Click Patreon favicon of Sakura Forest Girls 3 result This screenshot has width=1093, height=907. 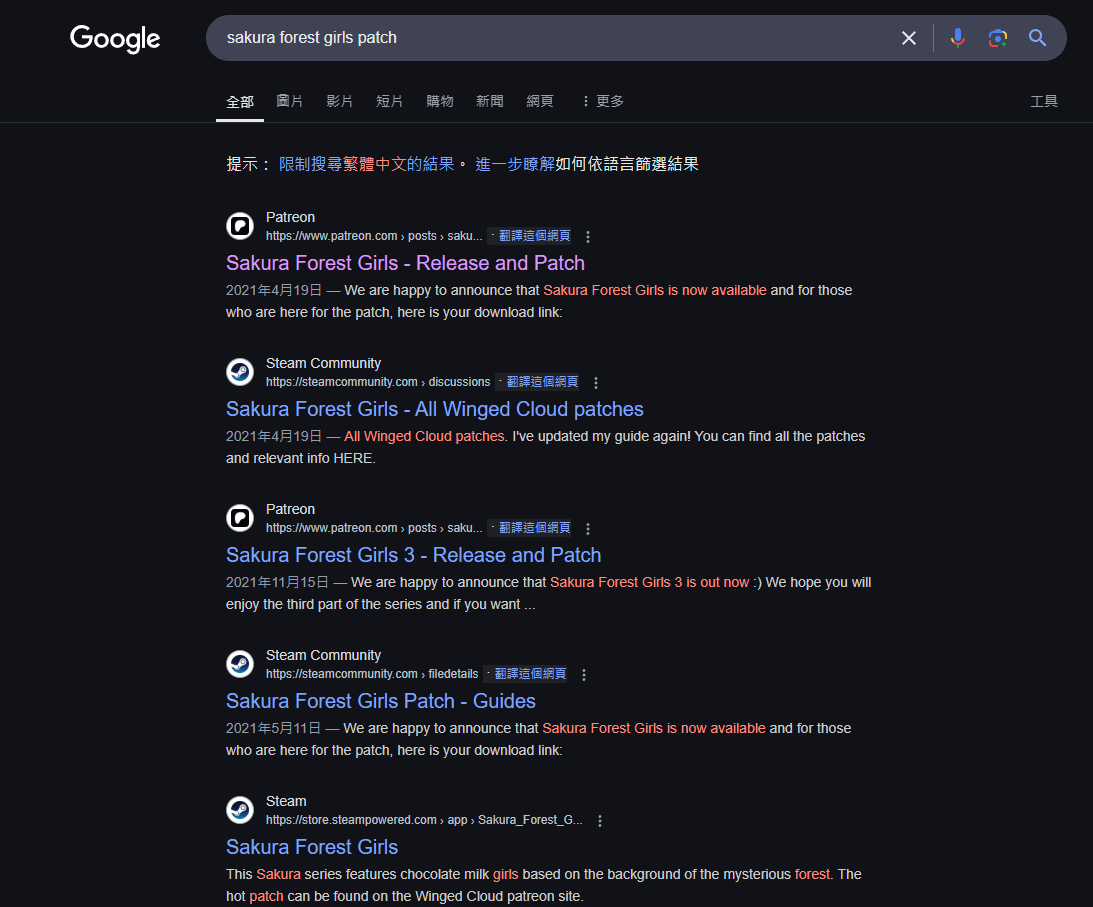pos(240,518)
